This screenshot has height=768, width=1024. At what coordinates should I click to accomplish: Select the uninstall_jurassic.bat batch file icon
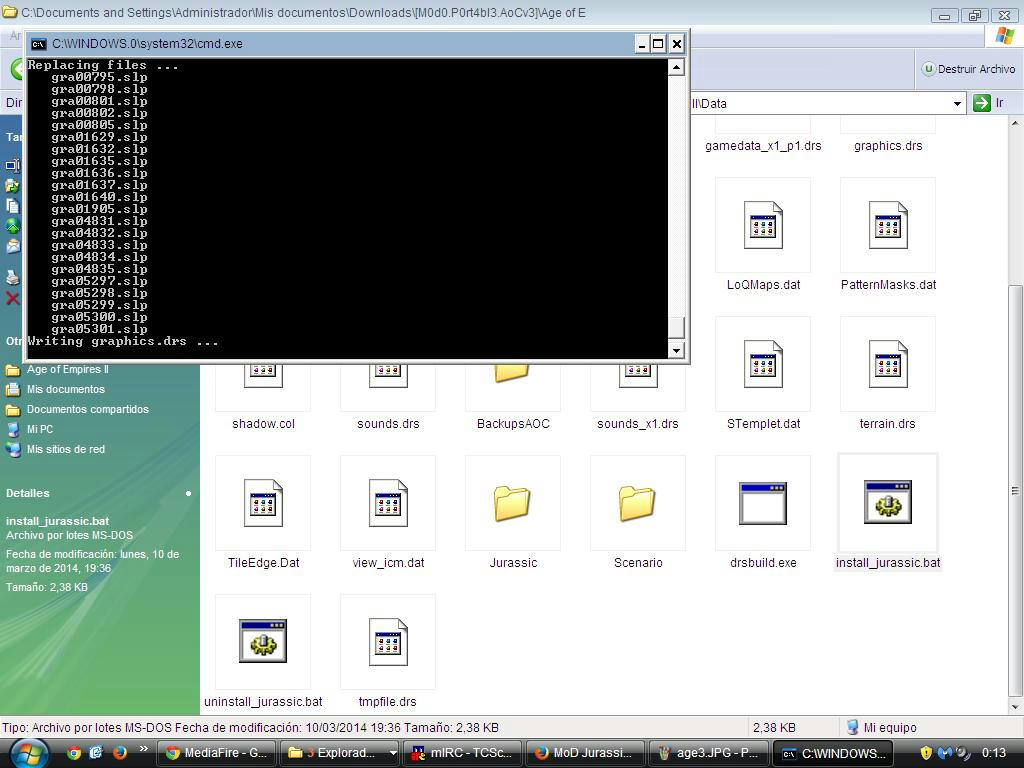click(x=263, y=641)
